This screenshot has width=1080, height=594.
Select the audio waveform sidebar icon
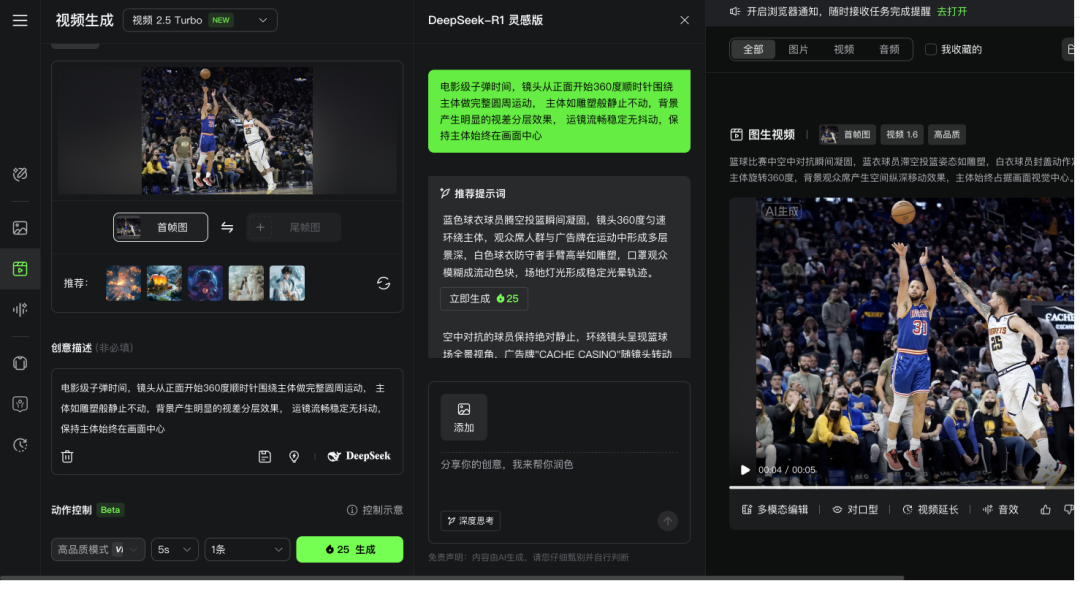[x=20, y=309]
